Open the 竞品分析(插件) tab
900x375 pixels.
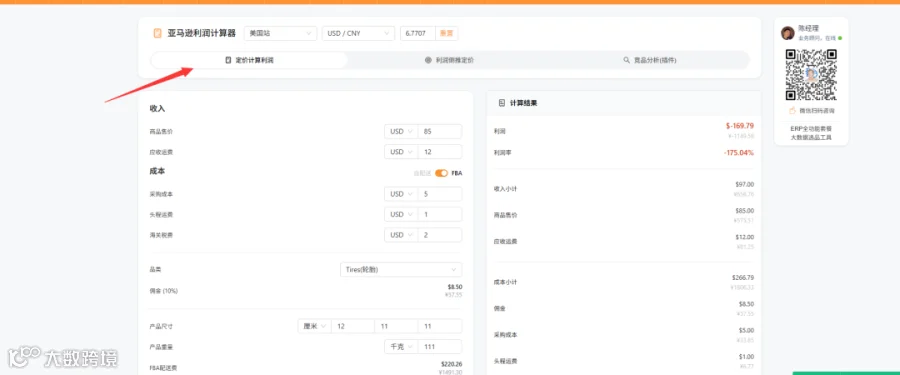click(x=650, y=60)
